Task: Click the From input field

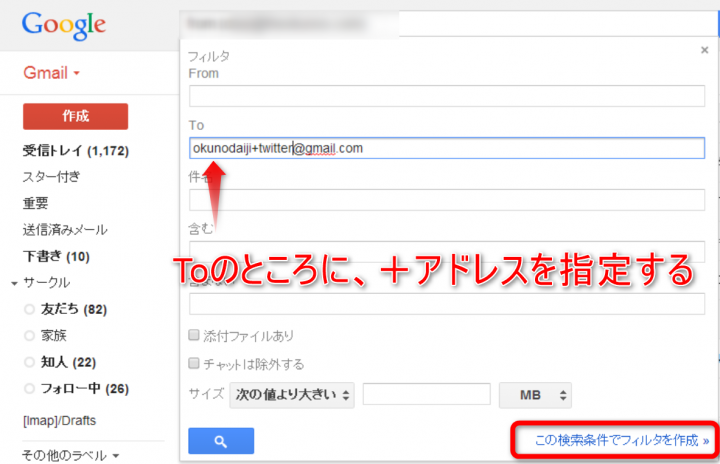Action: [447, 96]
